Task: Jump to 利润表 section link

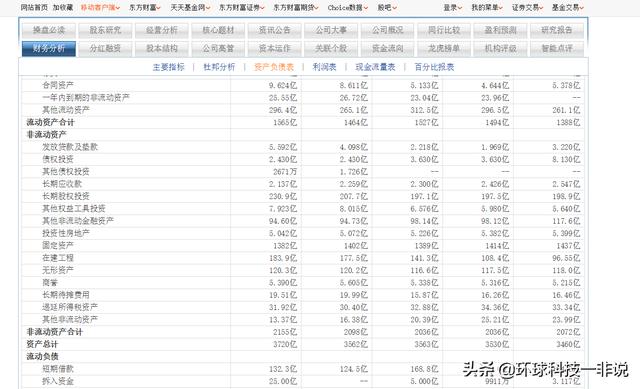Action: pos(324,67)
